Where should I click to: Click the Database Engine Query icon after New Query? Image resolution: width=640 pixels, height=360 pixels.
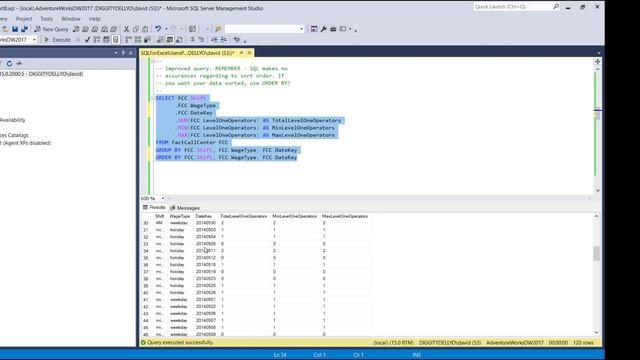click(x=76, y=29)
